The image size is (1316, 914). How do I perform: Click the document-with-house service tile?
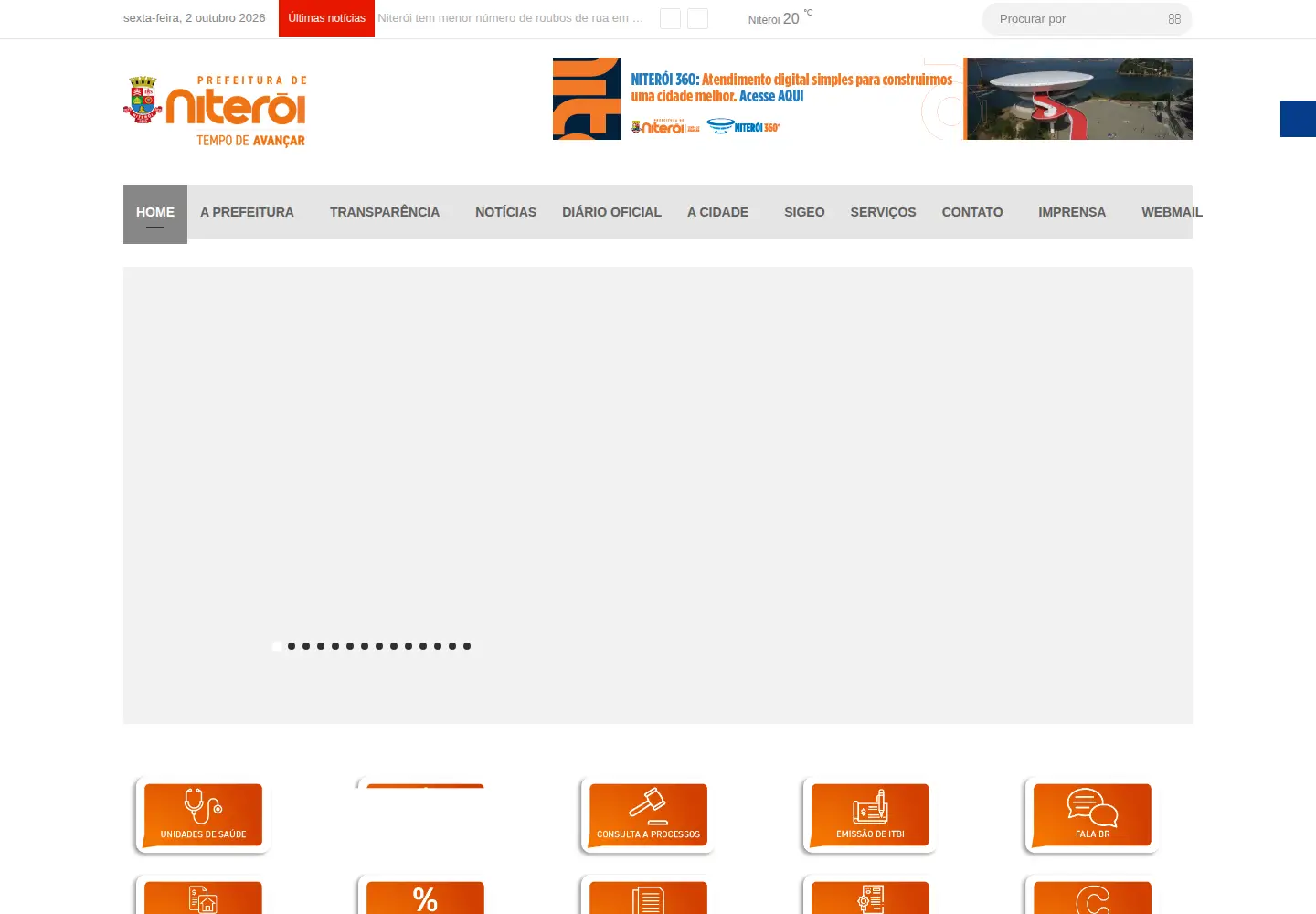coord(203,896)
